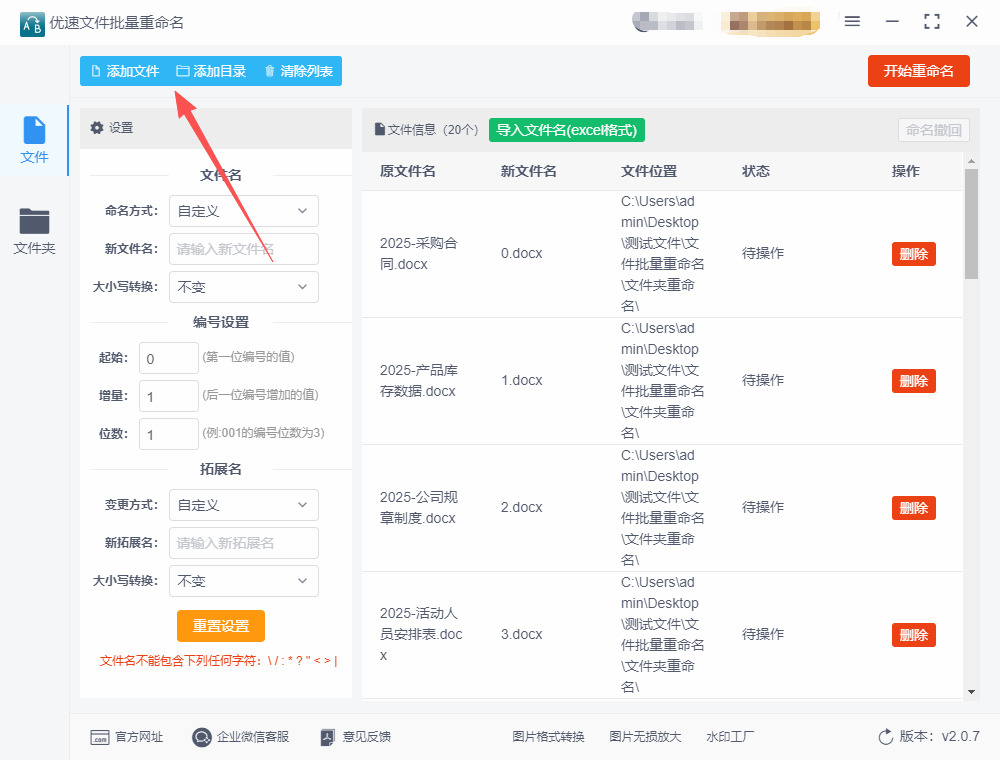Click the 开始重命名 button

coord(918,71)
